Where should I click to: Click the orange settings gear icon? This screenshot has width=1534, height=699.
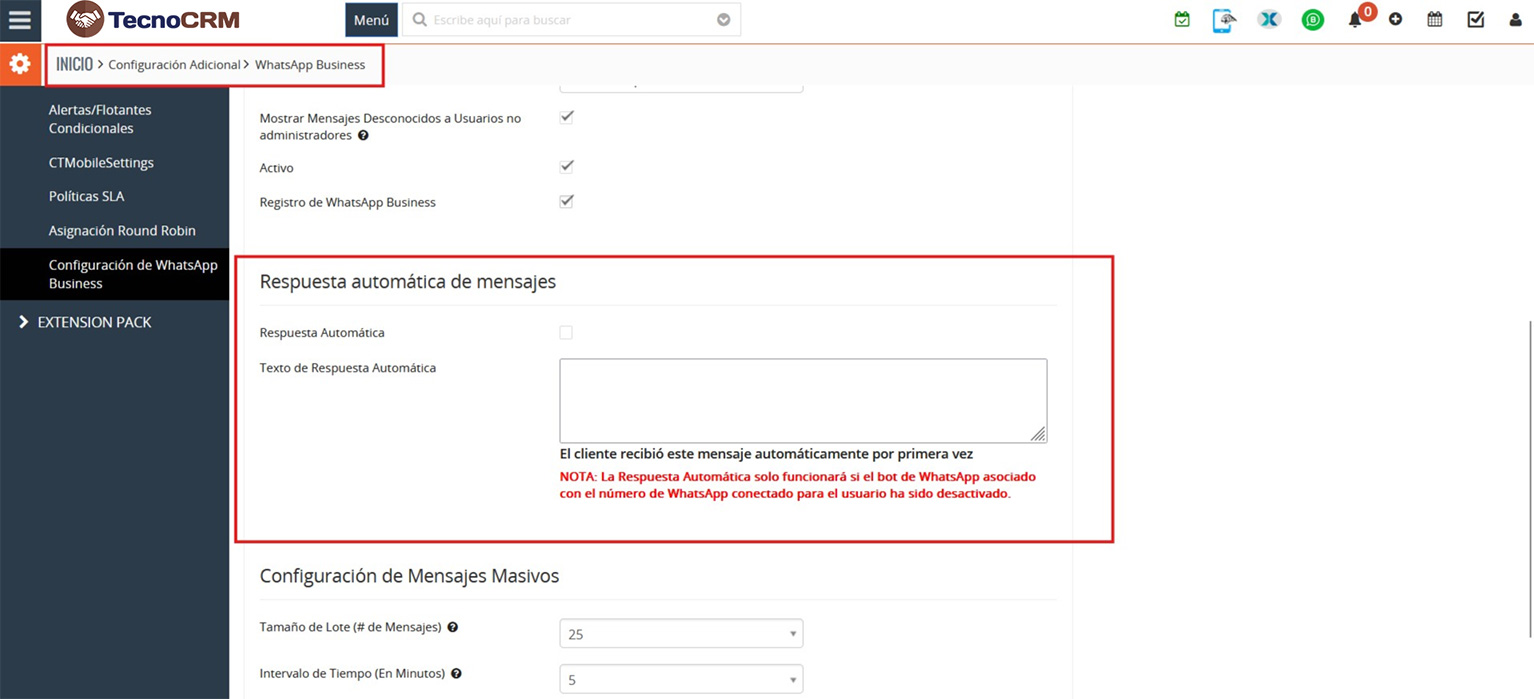(20, 65)
